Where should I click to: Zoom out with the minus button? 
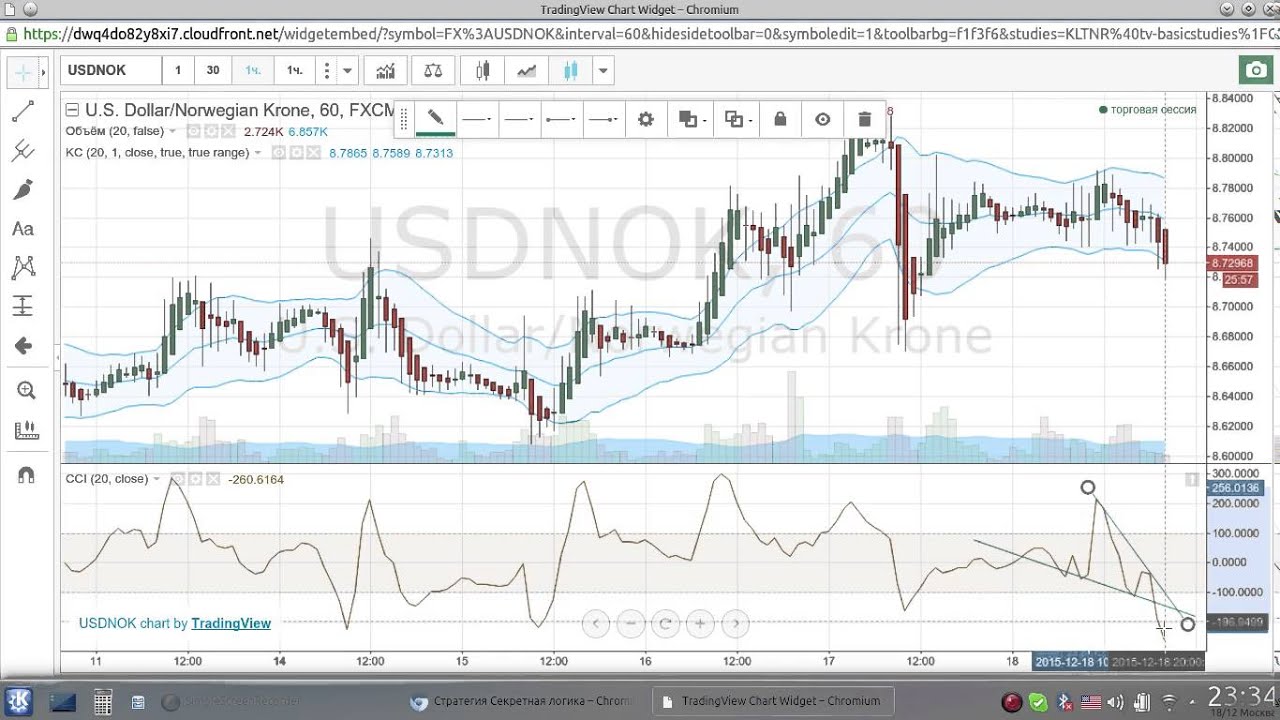631,624
